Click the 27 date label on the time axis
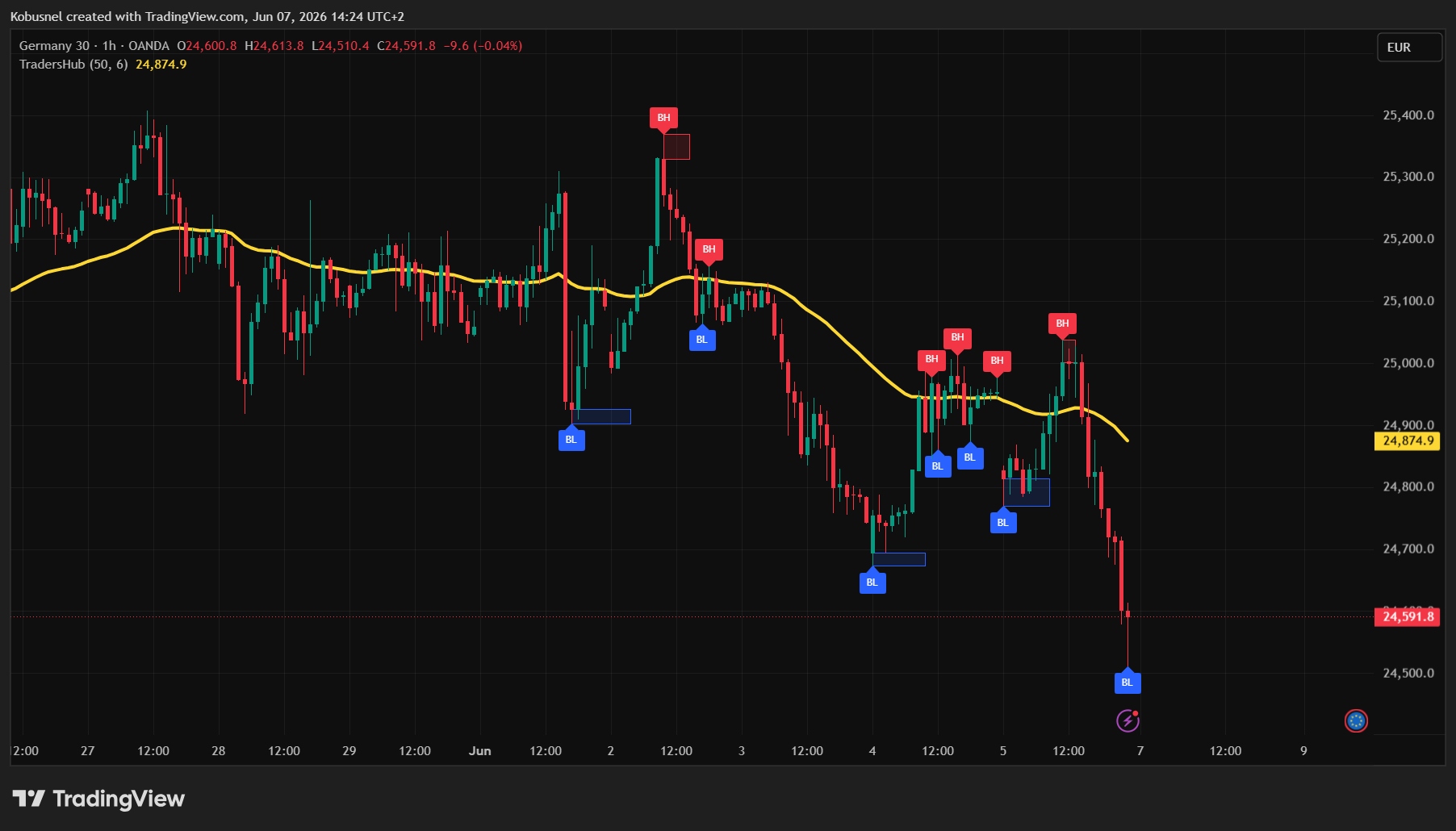The width and height of the screenshot is (1456, 831). click(88, 751)
